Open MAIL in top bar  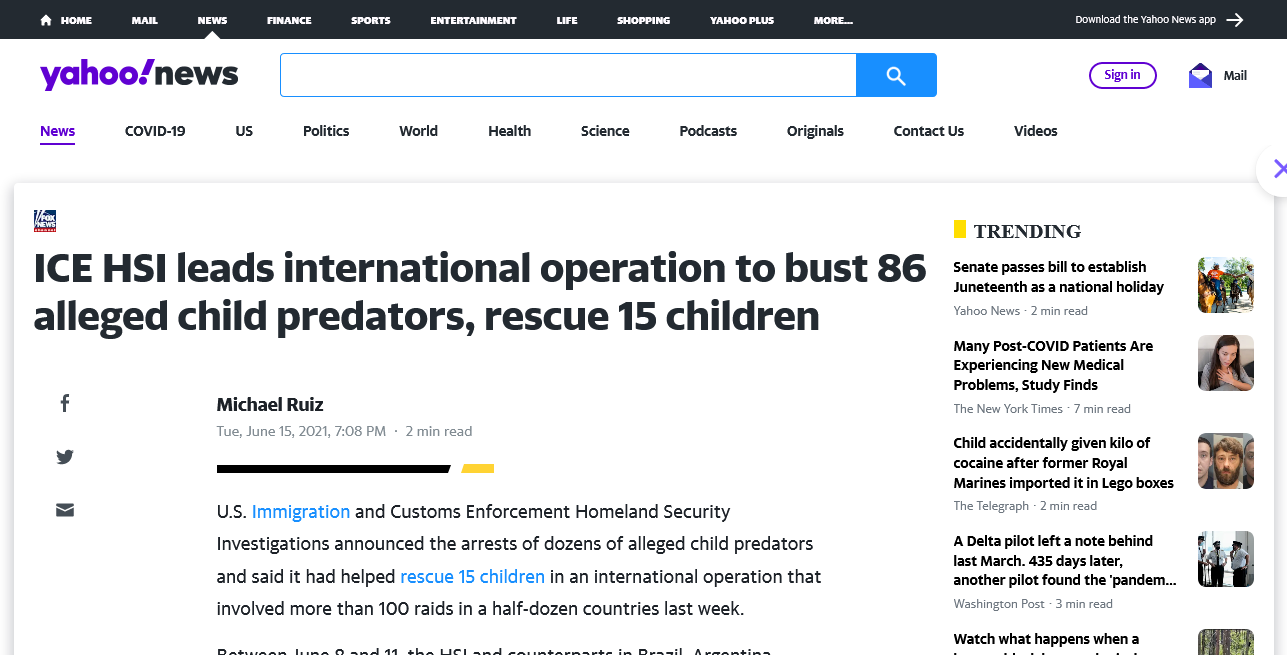[x=144, y=20]
